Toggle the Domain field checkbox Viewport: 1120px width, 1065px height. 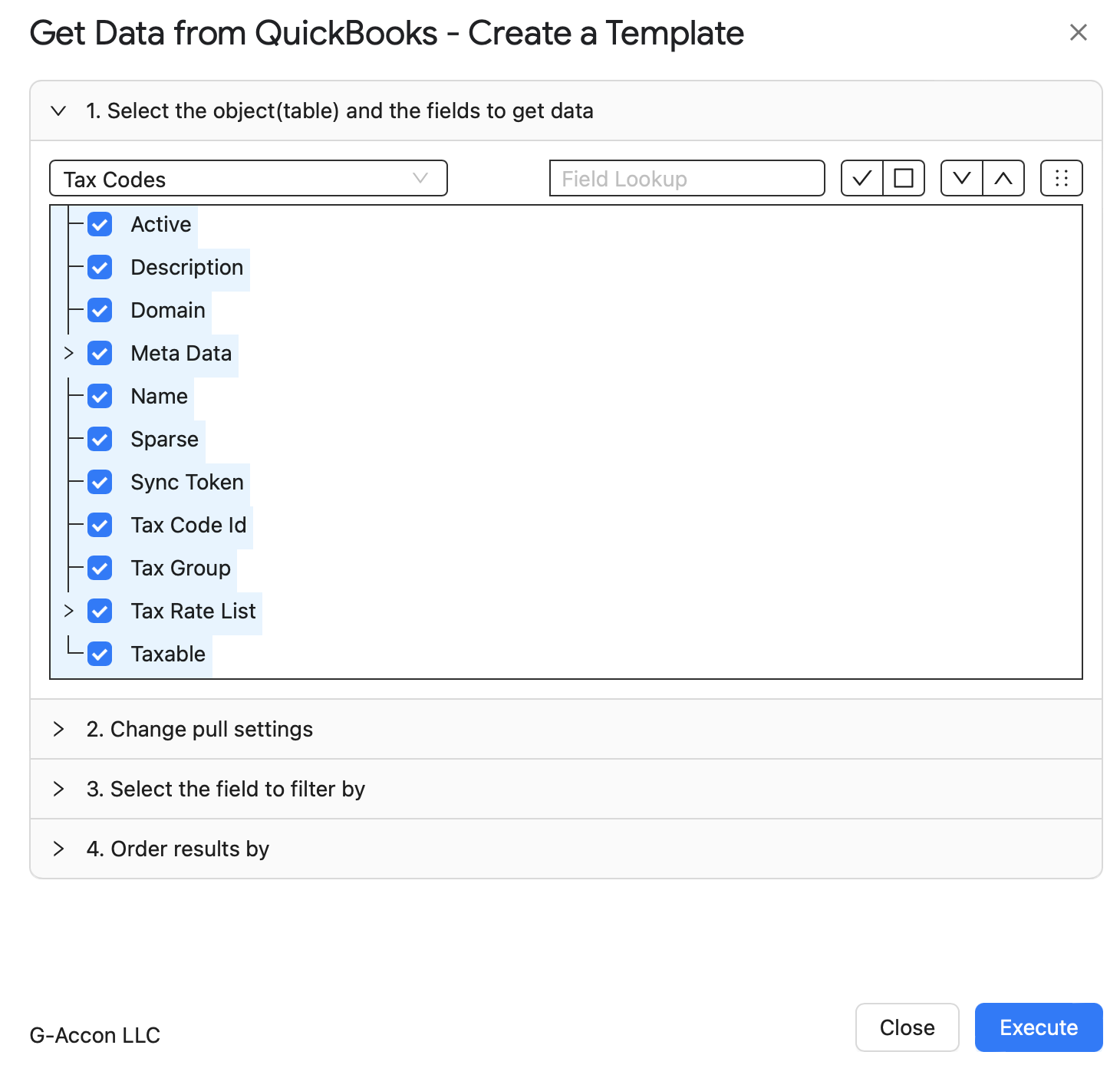100,310
